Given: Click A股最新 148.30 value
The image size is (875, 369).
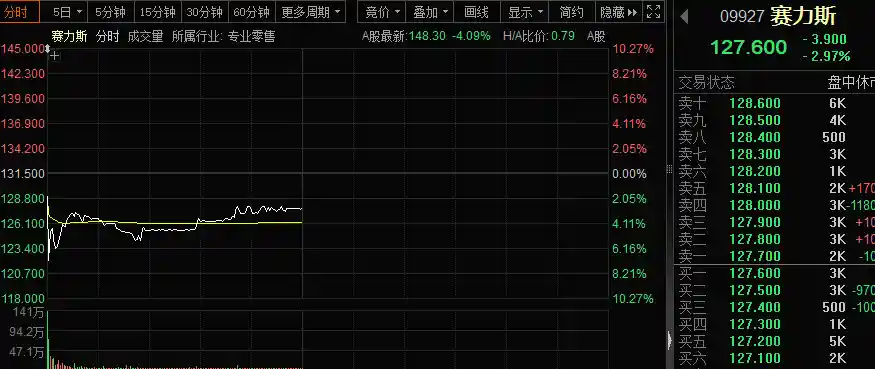Looking at the screenshot, I should 426,37.
